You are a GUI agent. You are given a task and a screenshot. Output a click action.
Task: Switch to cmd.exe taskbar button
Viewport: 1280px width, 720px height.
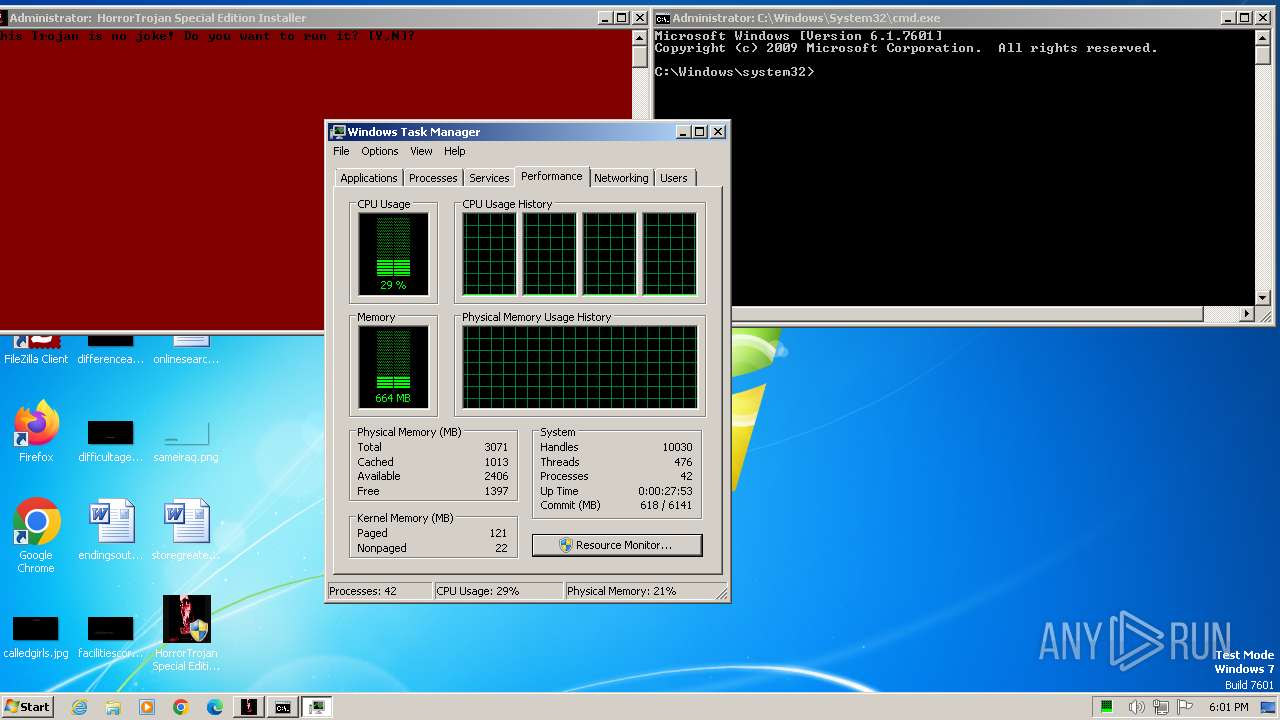(283, 707)
